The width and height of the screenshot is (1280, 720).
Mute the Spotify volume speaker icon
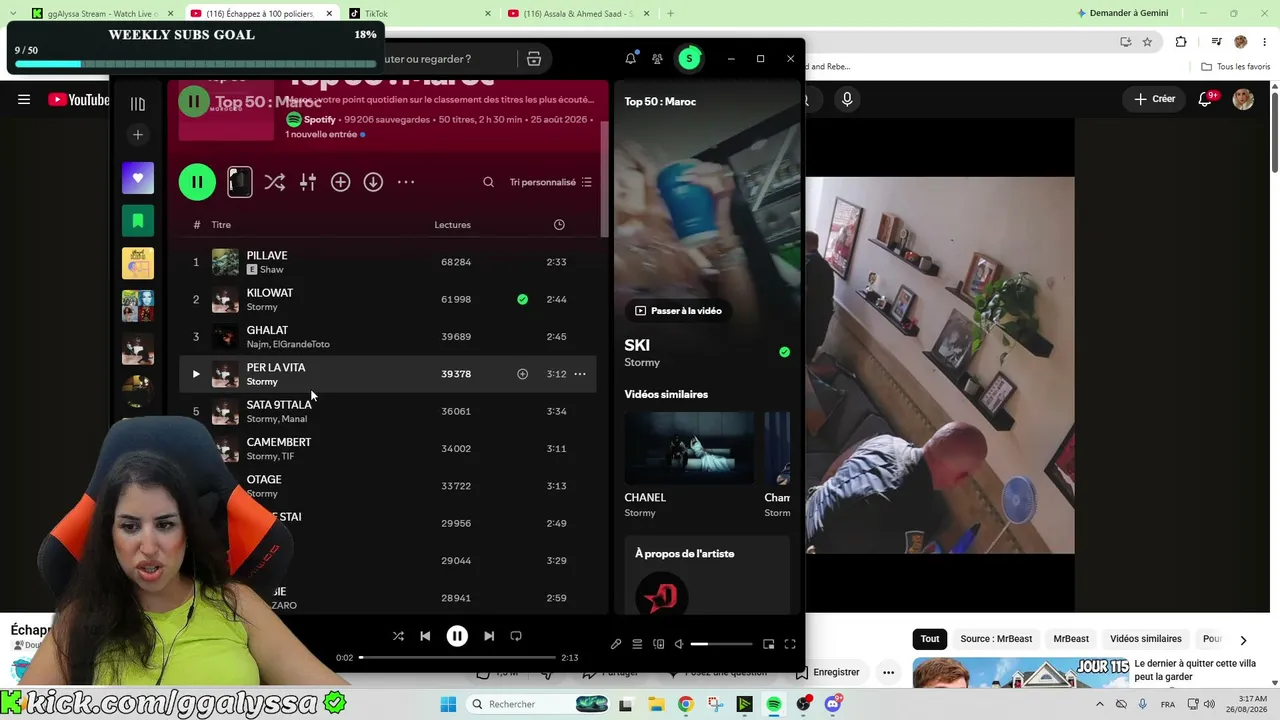point(679,644)
